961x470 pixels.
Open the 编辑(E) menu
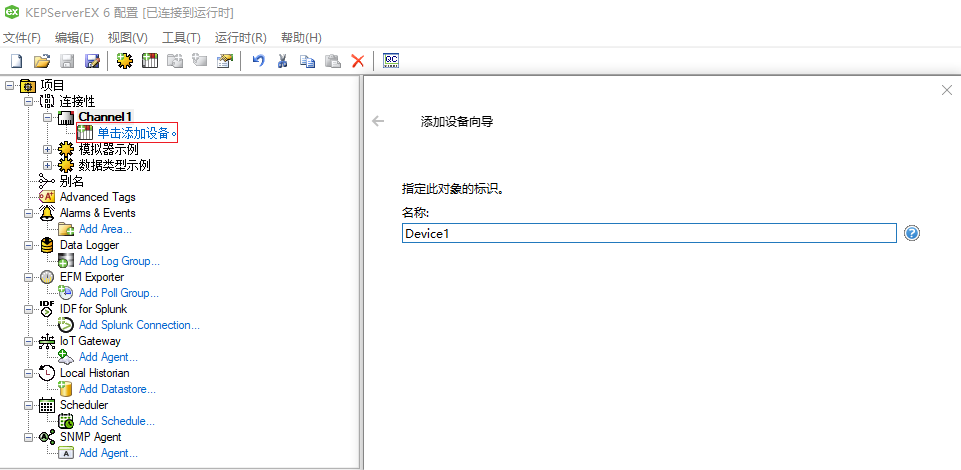(x=74, y=37)
